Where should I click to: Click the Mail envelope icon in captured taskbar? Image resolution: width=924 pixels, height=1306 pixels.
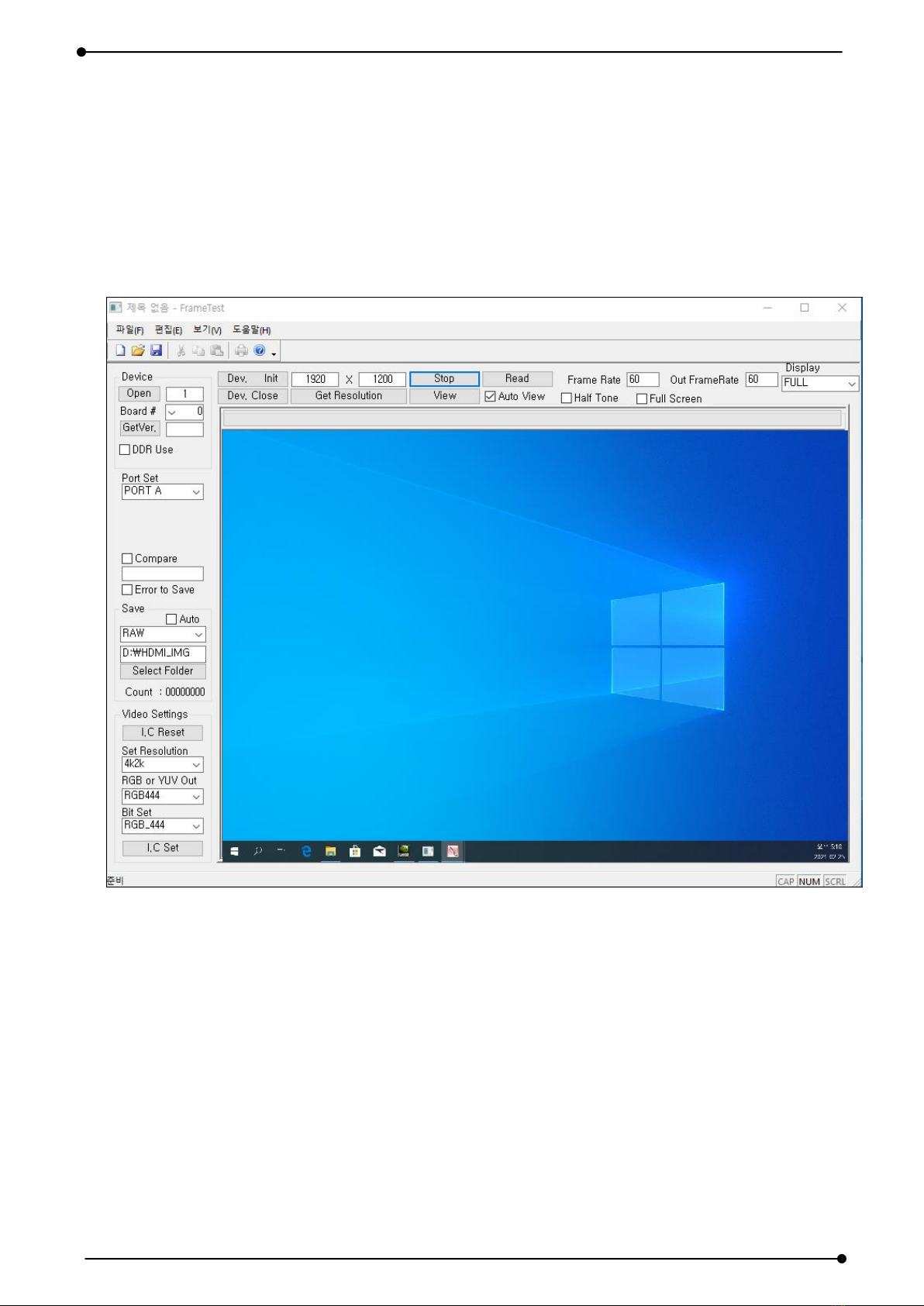point(379,851)
